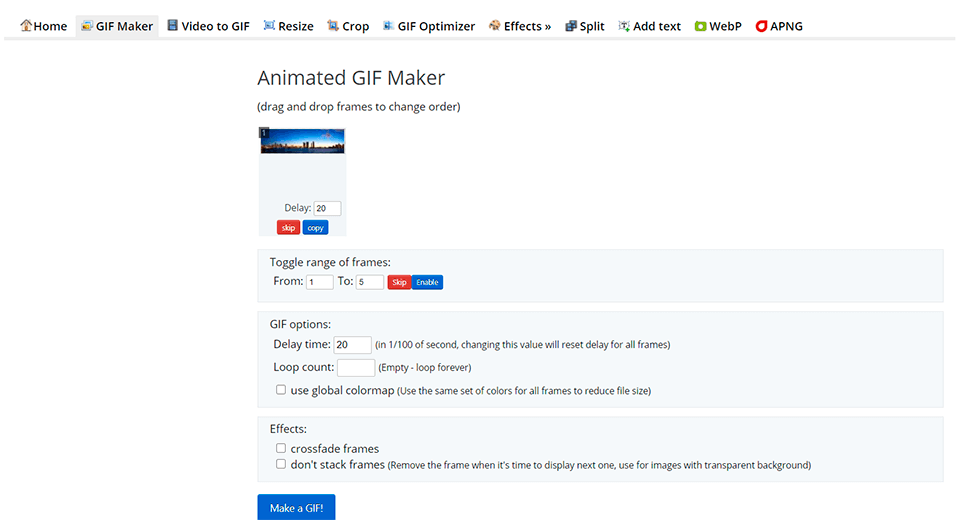Check don't stack frames option
Viewport: 960px width, 520px height.
pos(281,465)
